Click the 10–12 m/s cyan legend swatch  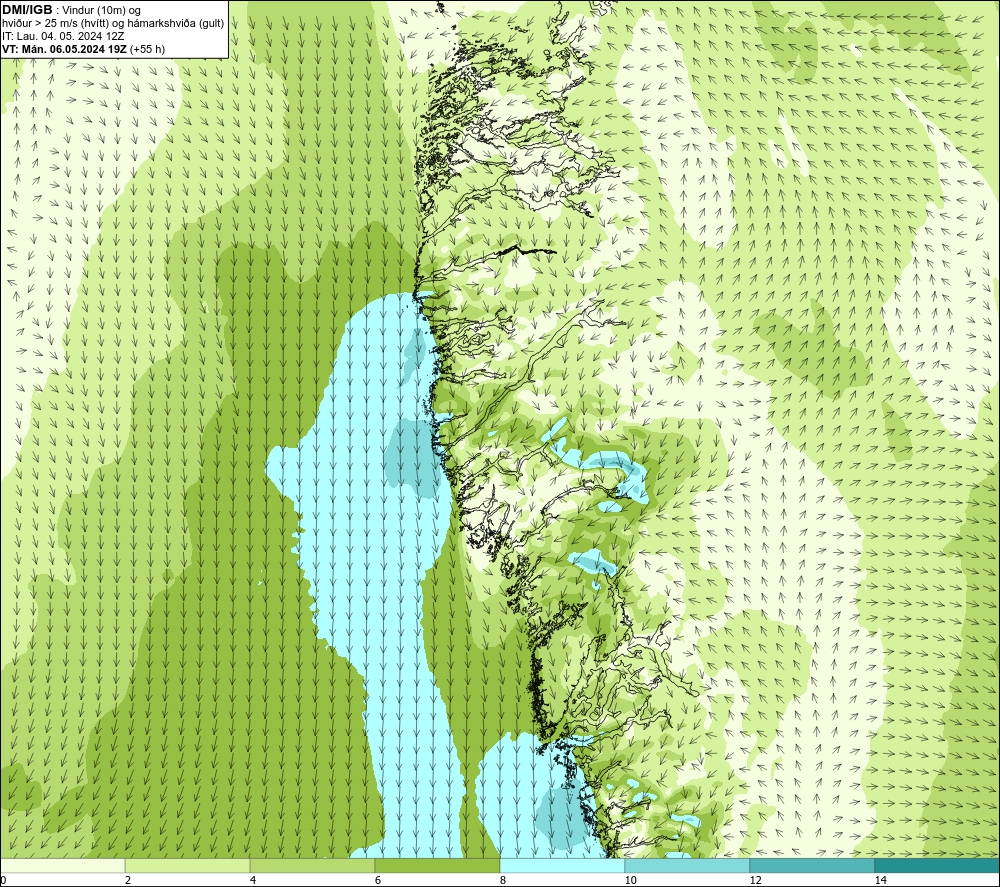(688, 865)
